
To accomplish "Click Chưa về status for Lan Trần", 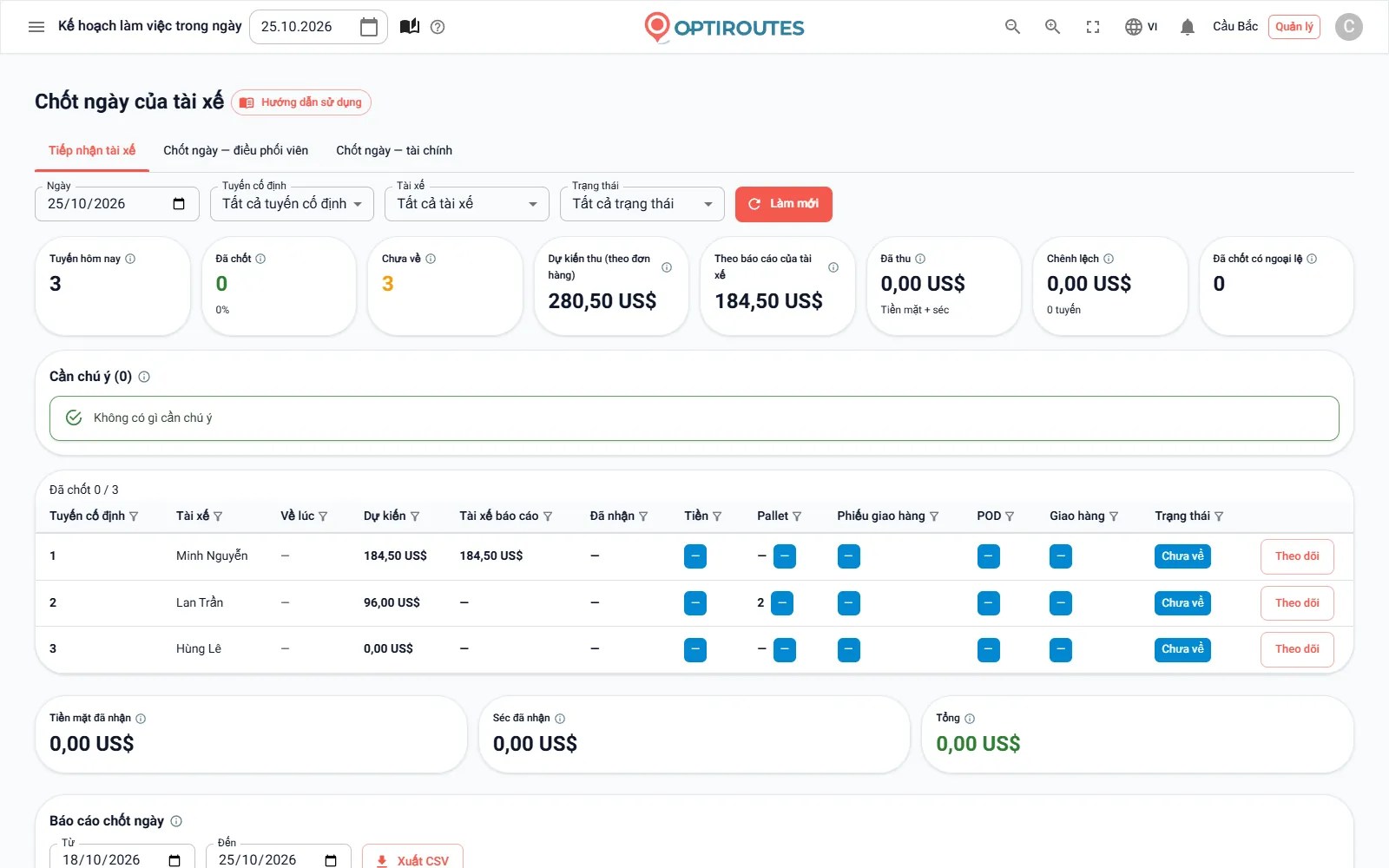I will coord(1182,603).
